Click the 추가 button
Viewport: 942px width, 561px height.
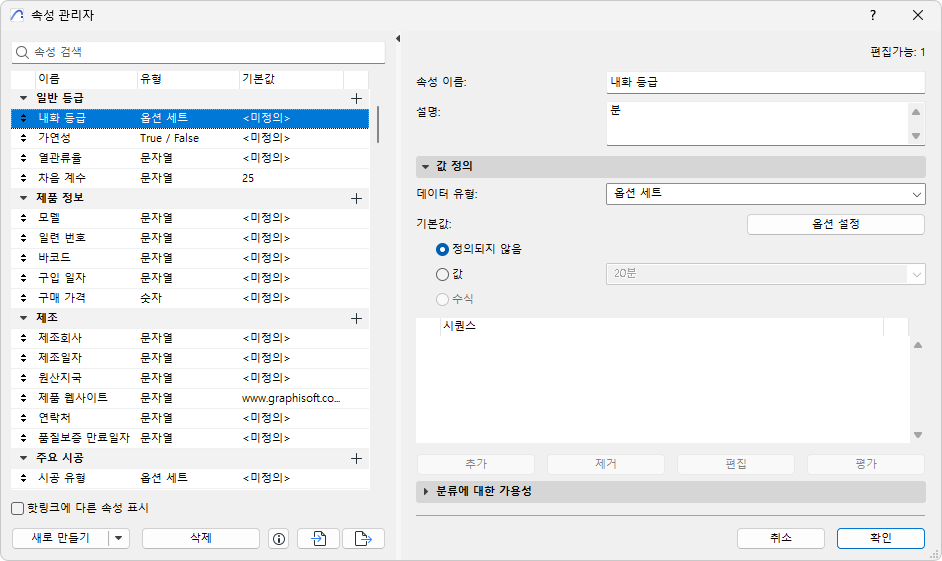pyautogui.click(x=476, y=464)
